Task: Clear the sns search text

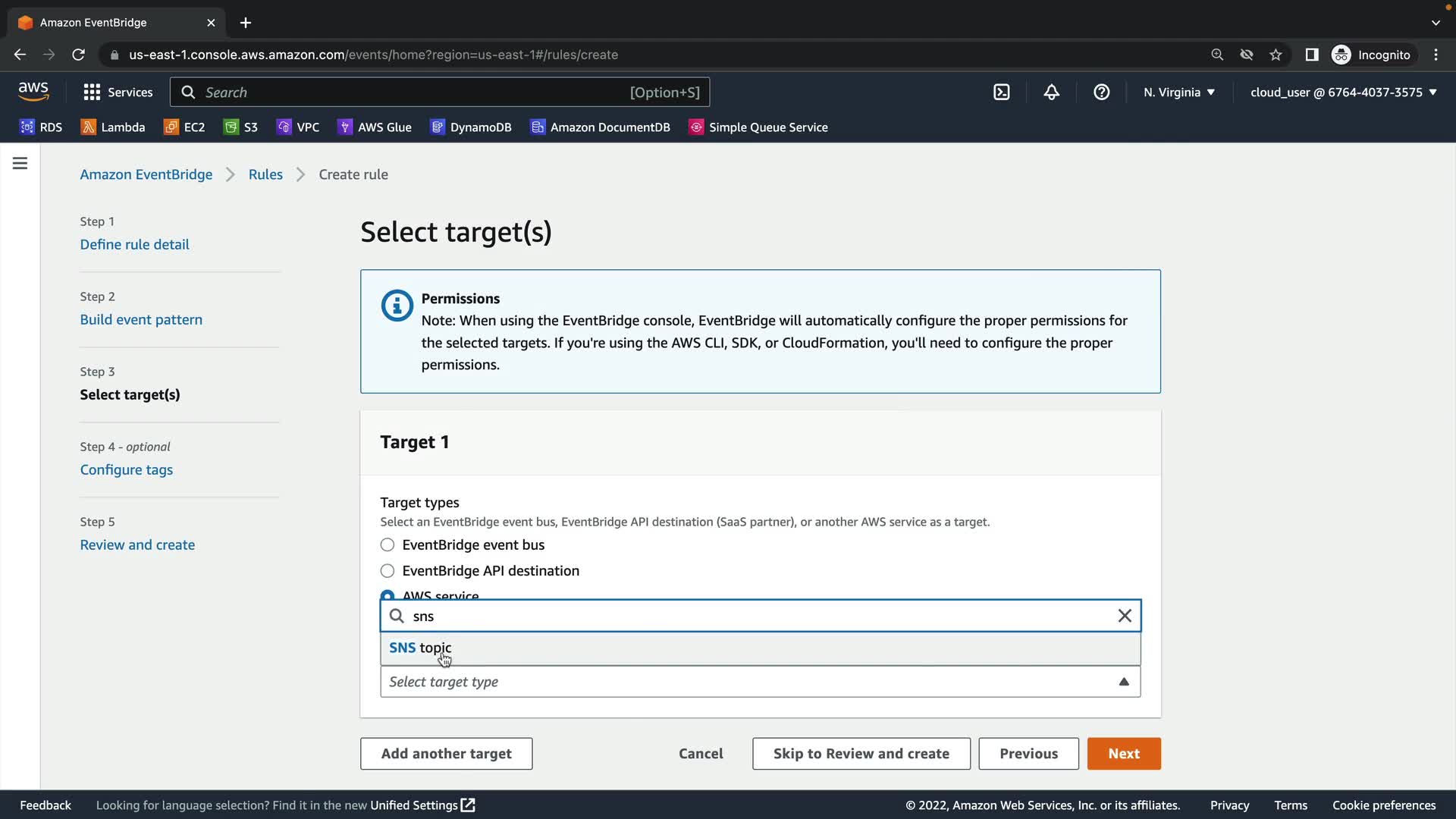Action: [x=1125, y=616]
